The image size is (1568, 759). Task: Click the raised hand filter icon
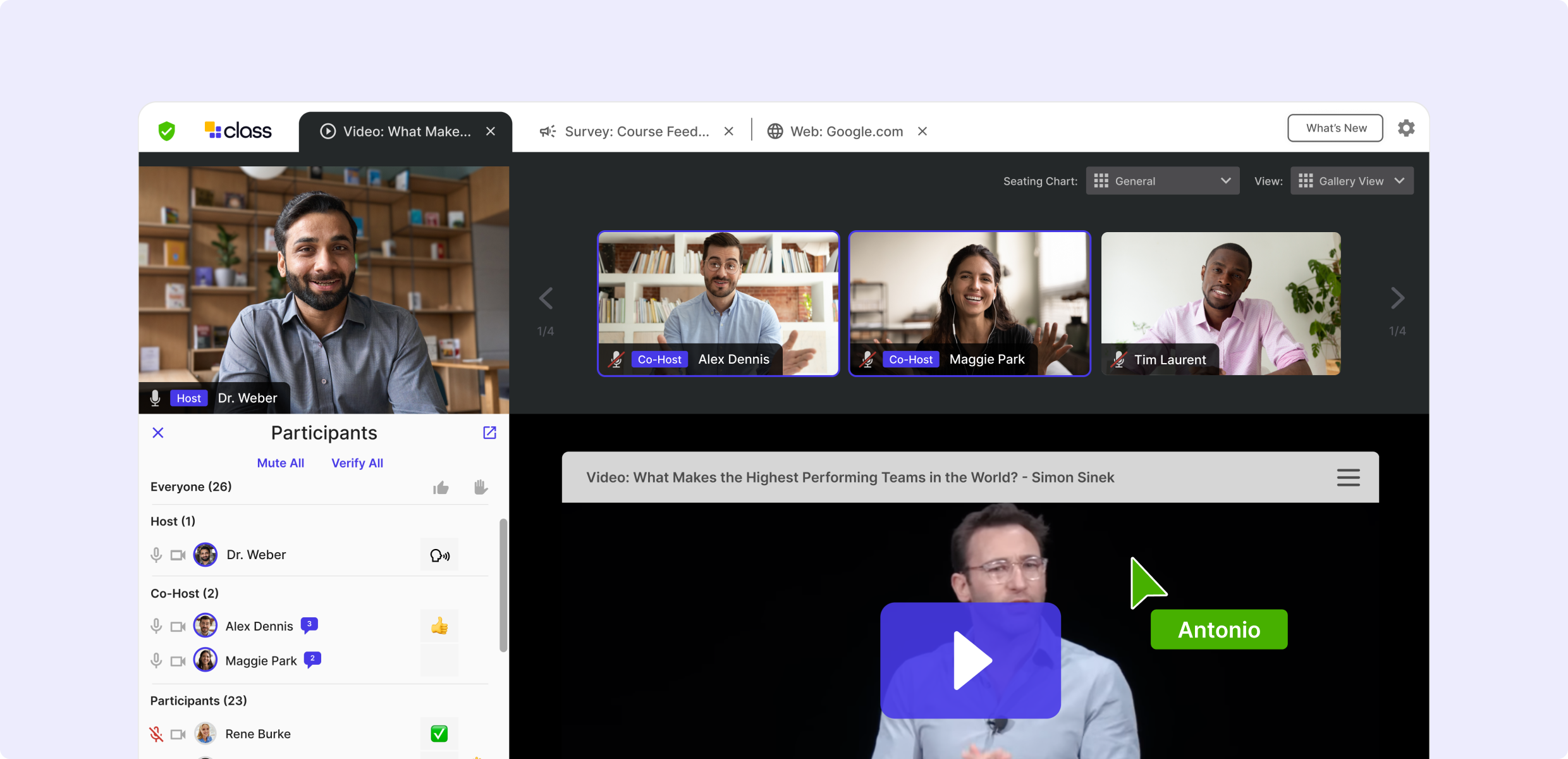coord(481,487)
